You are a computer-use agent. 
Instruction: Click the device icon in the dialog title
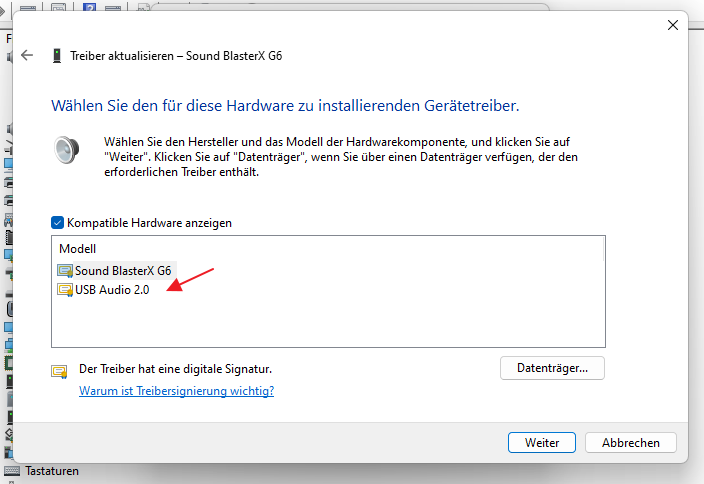click(x=57, y=56)
